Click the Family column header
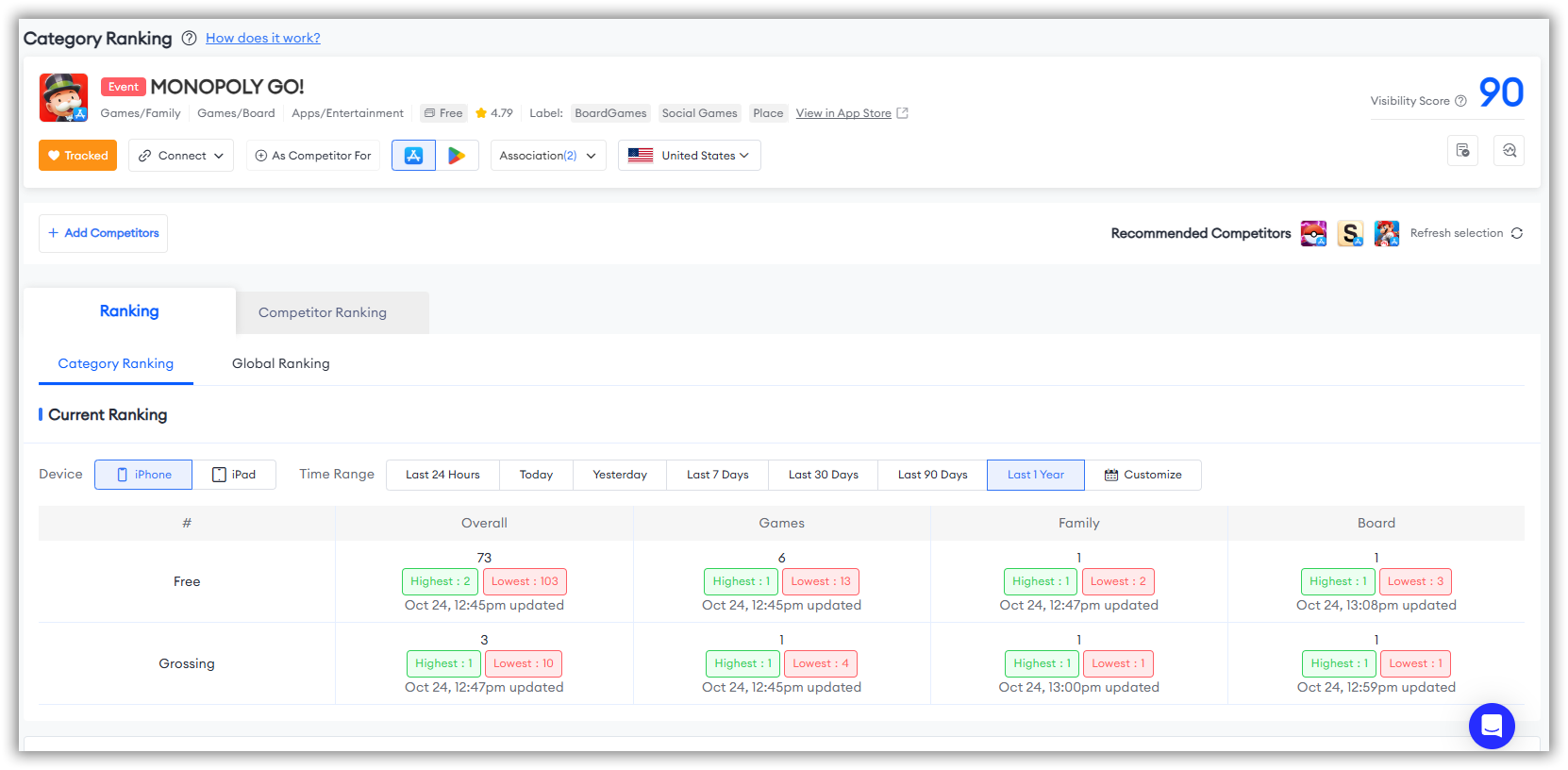This screenshot has height=770, width=1568. pyautogui.click(x=1079, y=523)
